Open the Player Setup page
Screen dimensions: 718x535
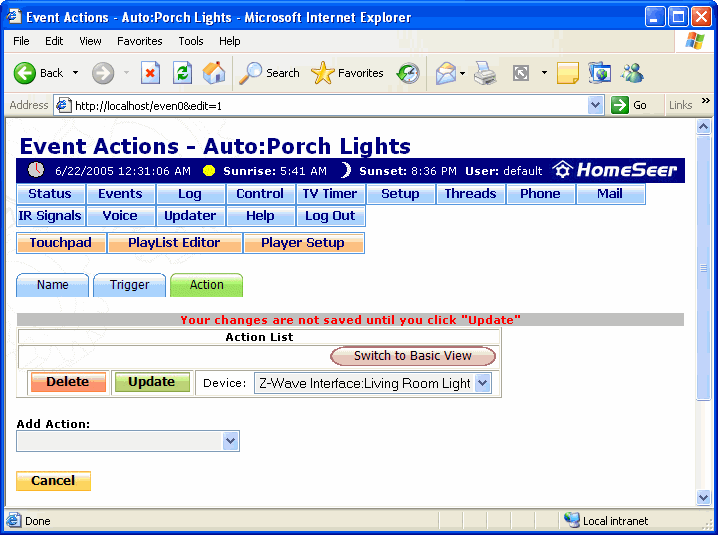tap(304, 243)
